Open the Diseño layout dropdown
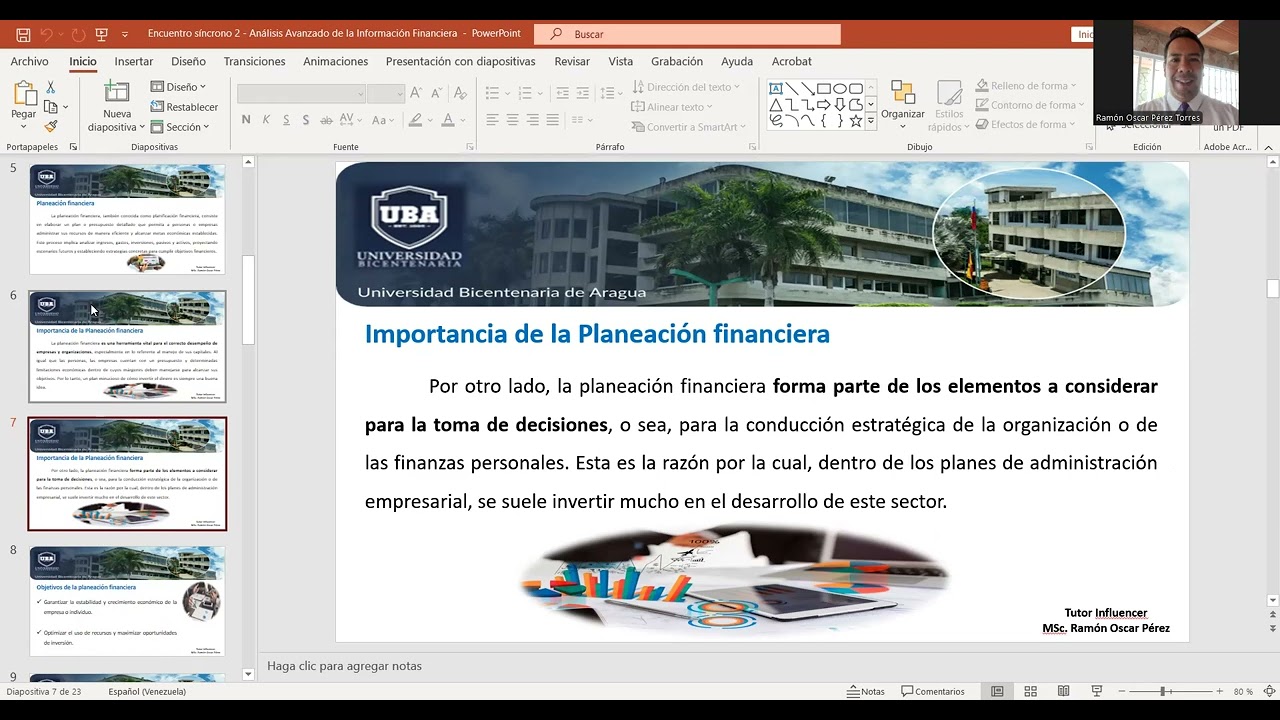 (179, 87)
